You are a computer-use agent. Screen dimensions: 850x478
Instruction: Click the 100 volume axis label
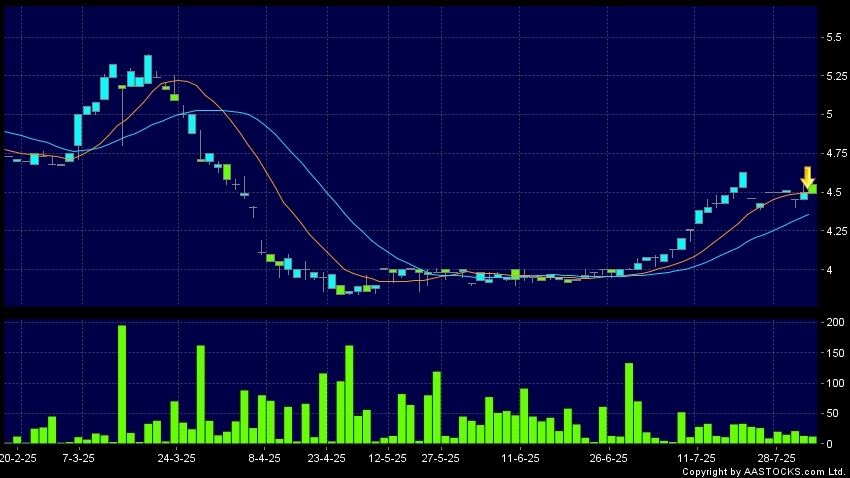coord(835,384)
